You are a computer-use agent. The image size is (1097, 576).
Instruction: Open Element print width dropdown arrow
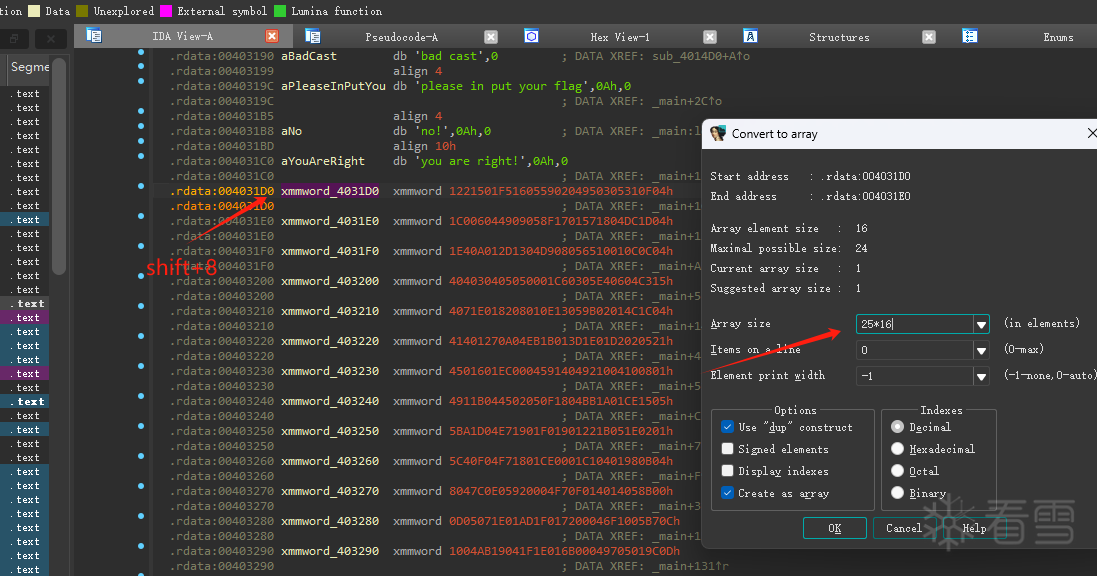[981, 376]
